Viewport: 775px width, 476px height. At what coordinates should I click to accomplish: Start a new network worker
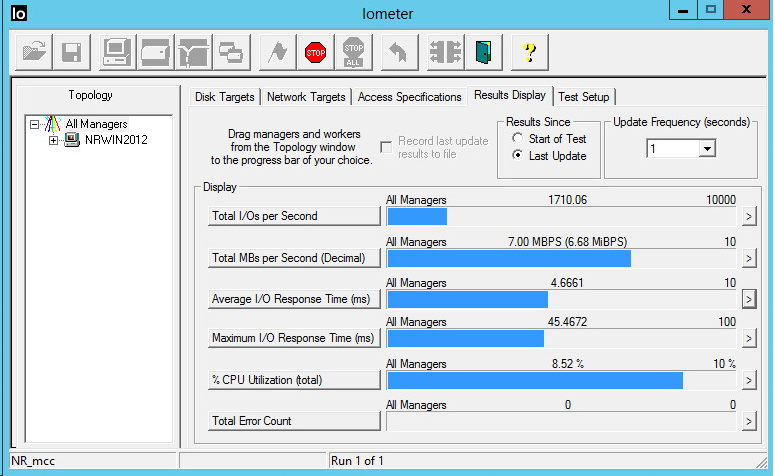pos(193,52)
